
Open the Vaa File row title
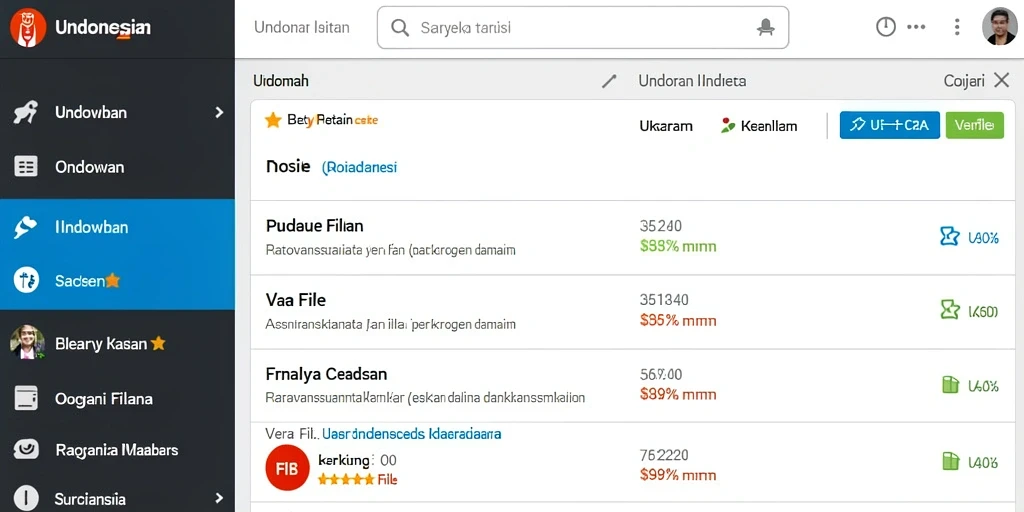pos(296,300)
